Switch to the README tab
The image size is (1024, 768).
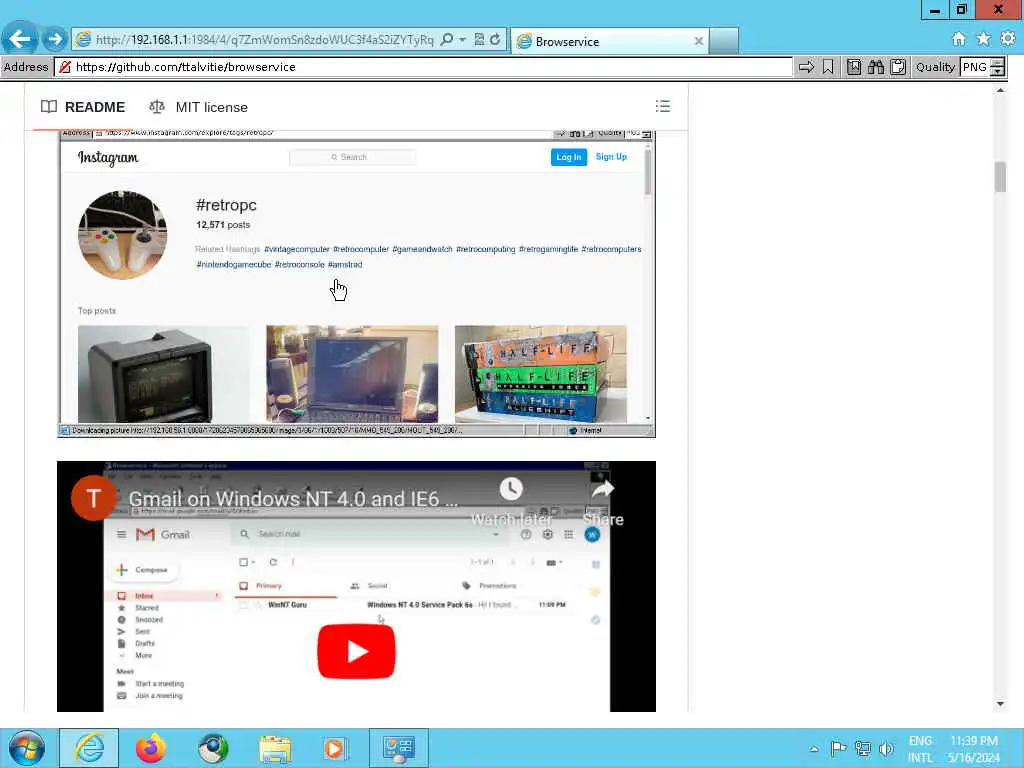click(83, 107)
